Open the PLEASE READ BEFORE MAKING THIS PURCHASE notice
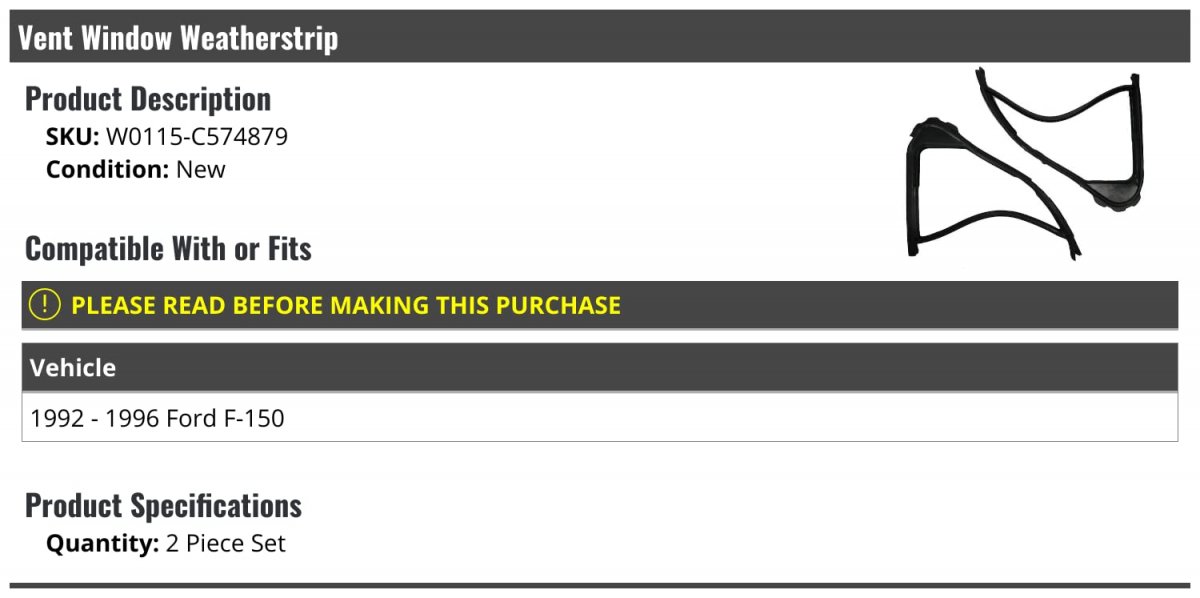The image size is (1200, 598). [346, 305]
